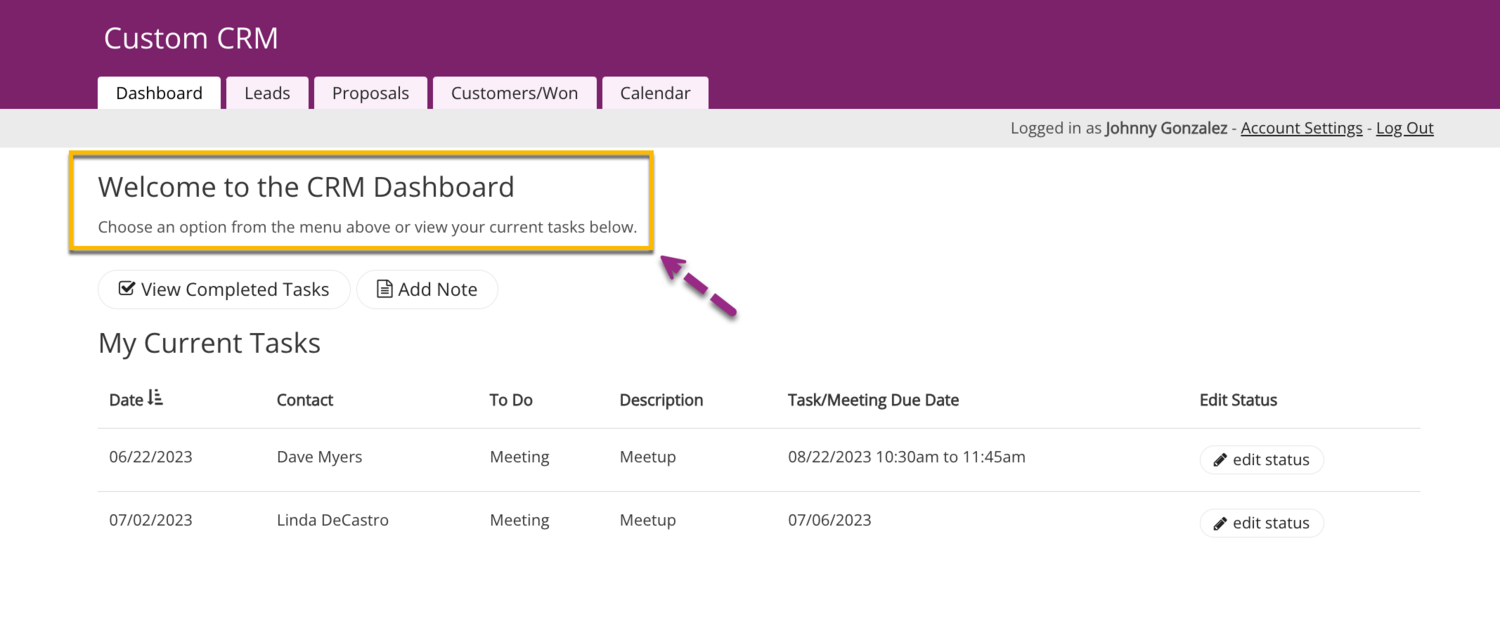Viewport: 1500px width, 631px height.
Task: Open the Account Settings link
Action: pyautogui.click(x=1301, y=128)
